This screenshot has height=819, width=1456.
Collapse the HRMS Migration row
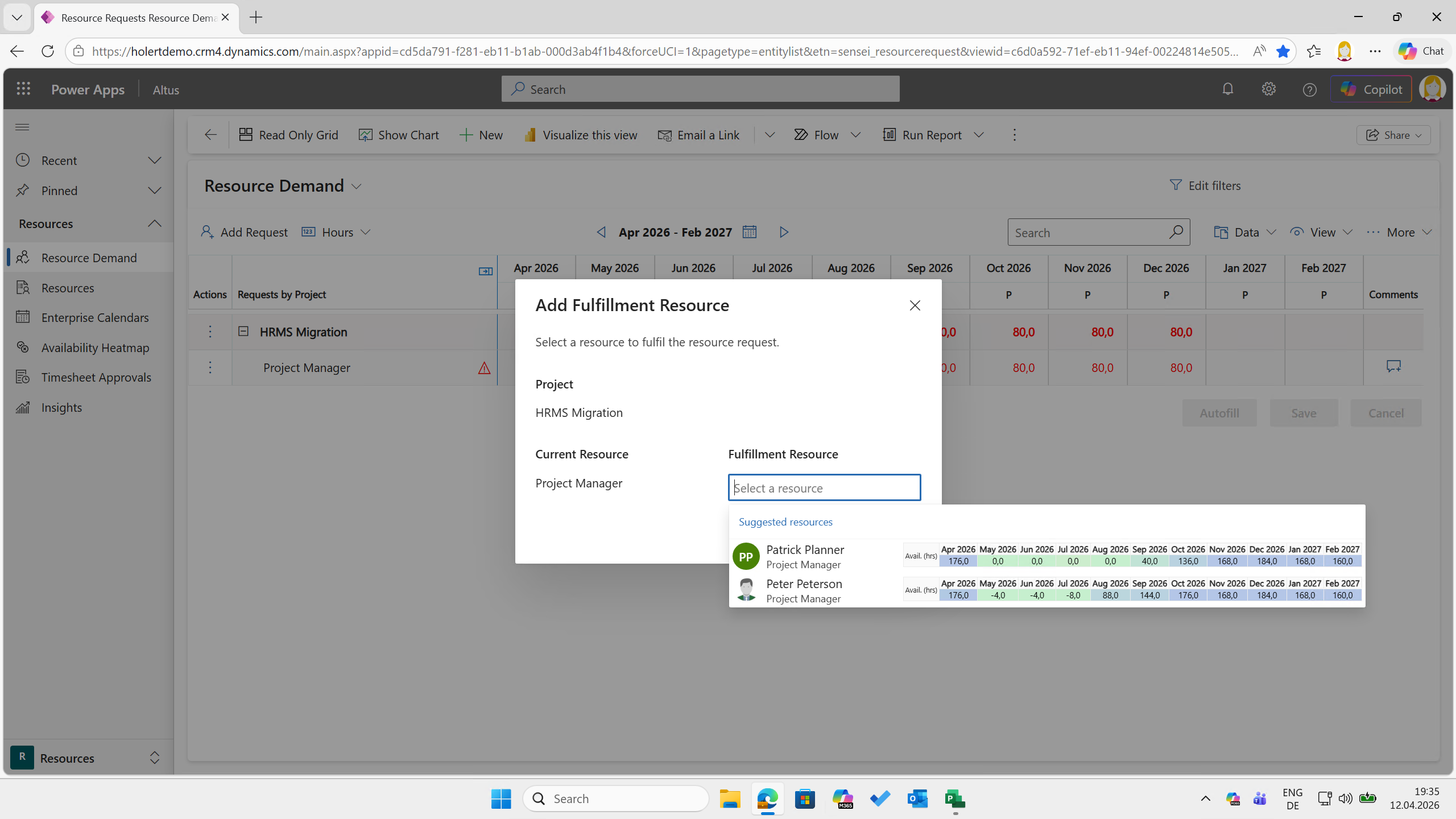click(243, 331)
